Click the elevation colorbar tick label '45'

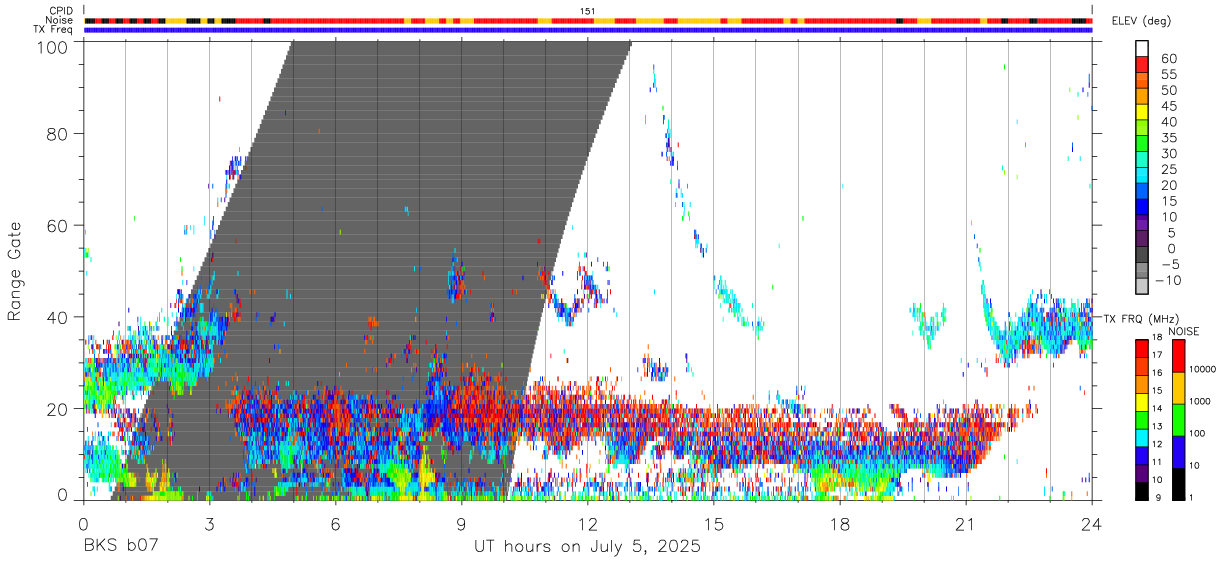pos(1168,106)
